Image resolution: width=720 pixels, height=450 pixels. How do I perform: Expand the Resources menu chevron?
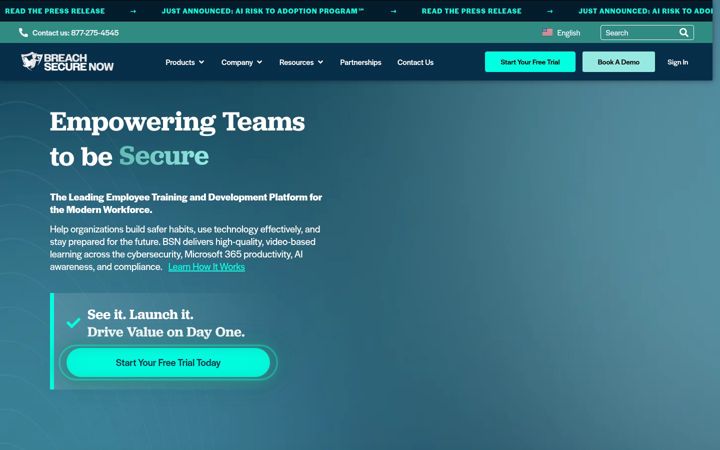pyautogui.click(x=321, y=62)
